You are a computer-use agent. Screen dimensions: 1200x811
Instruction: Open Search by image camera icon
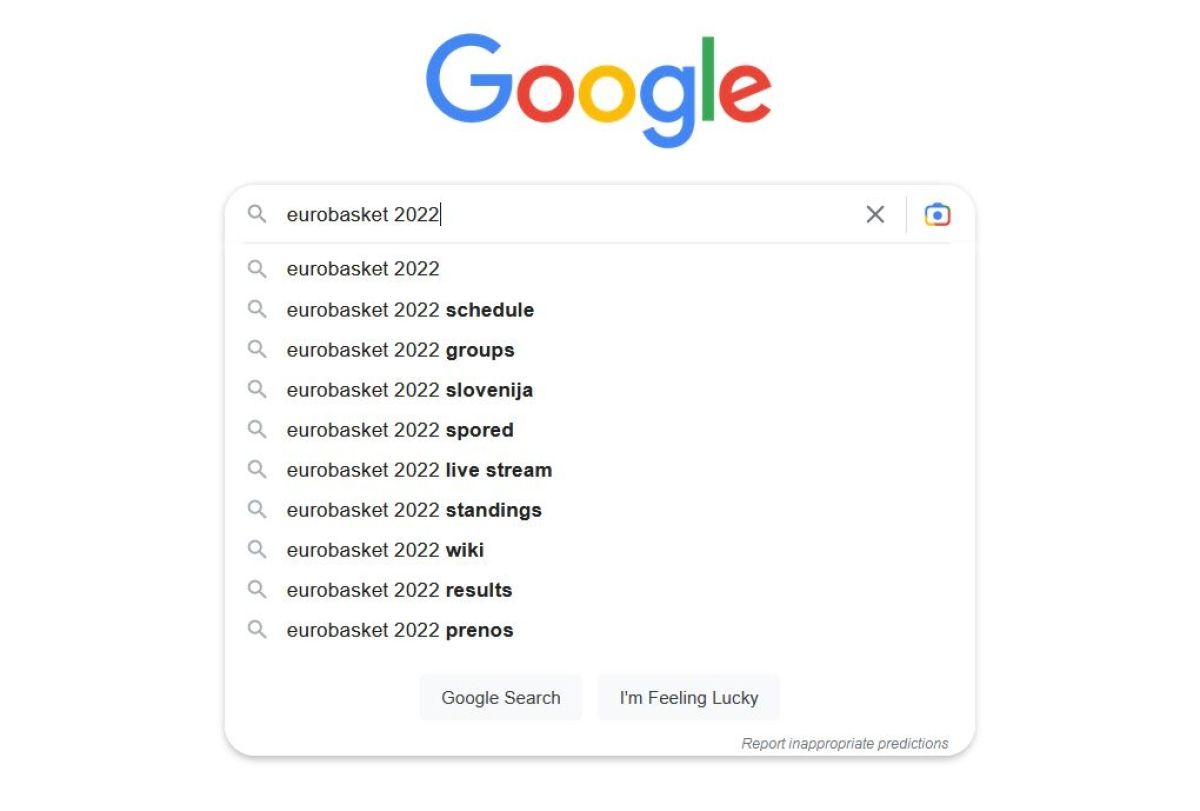[x=937, y=215]
